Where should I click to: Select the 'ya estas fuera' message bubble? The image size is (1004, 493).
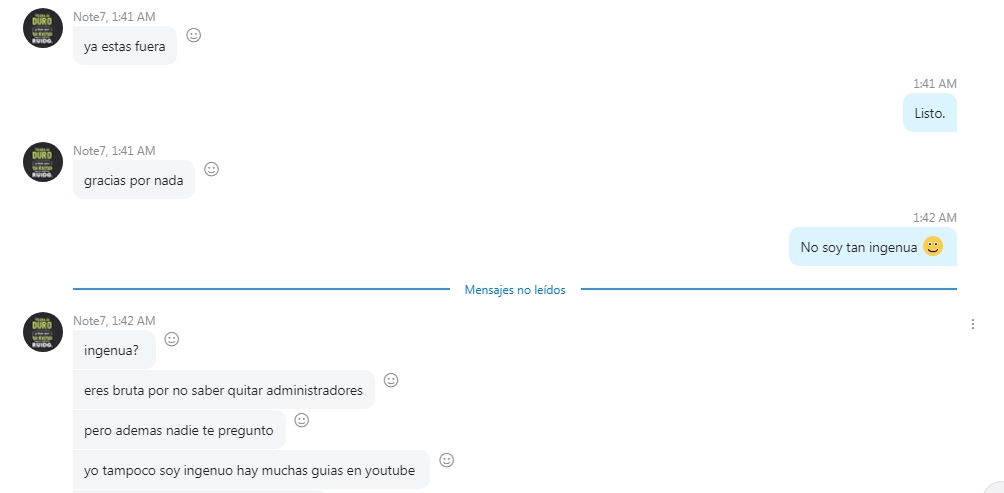tap(125, 45)
